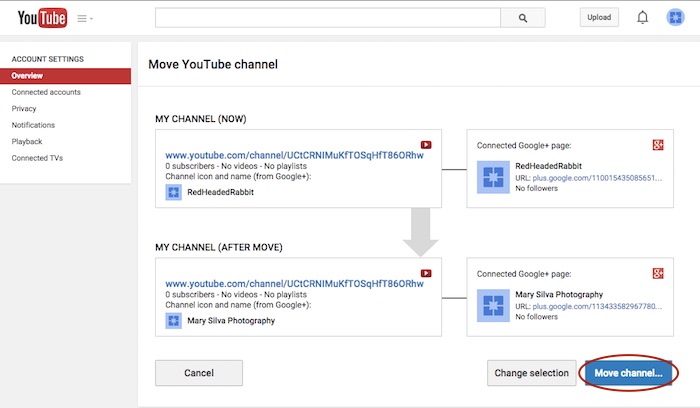Click the Google+ icon on Mary Silva page

[658, 273]
